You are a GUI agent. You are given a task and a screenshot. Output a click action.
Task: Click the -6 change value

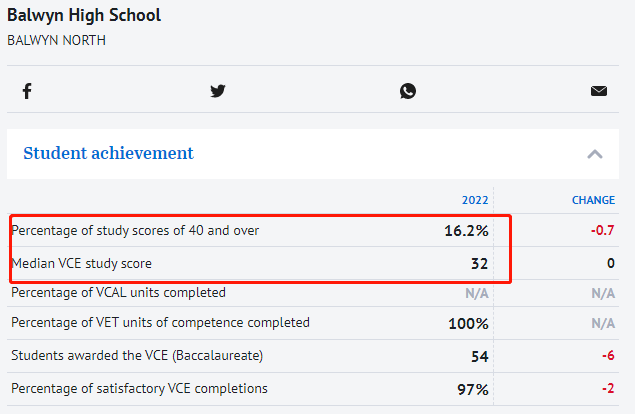(x=608, y=356)
